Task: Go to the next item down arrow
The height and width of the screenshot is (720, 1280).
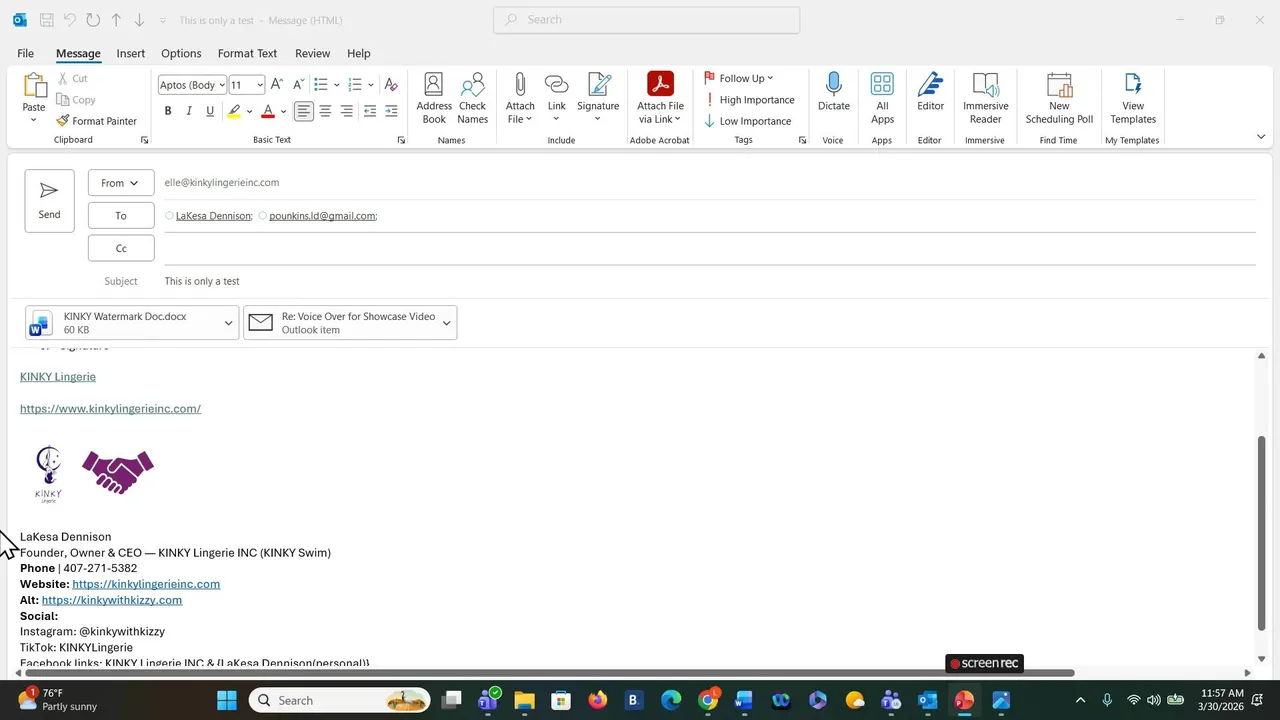Action: pos(139,20)
